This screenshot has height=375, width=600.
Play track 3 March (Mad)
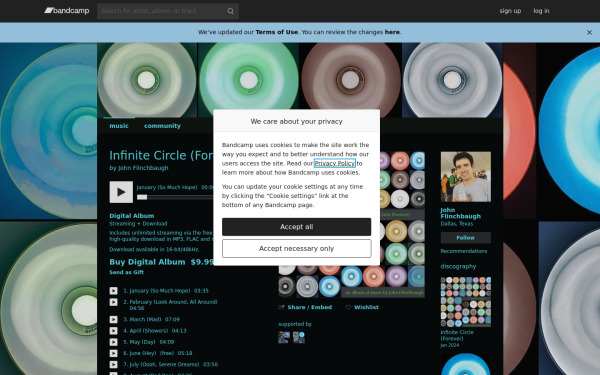pos(114,319)
